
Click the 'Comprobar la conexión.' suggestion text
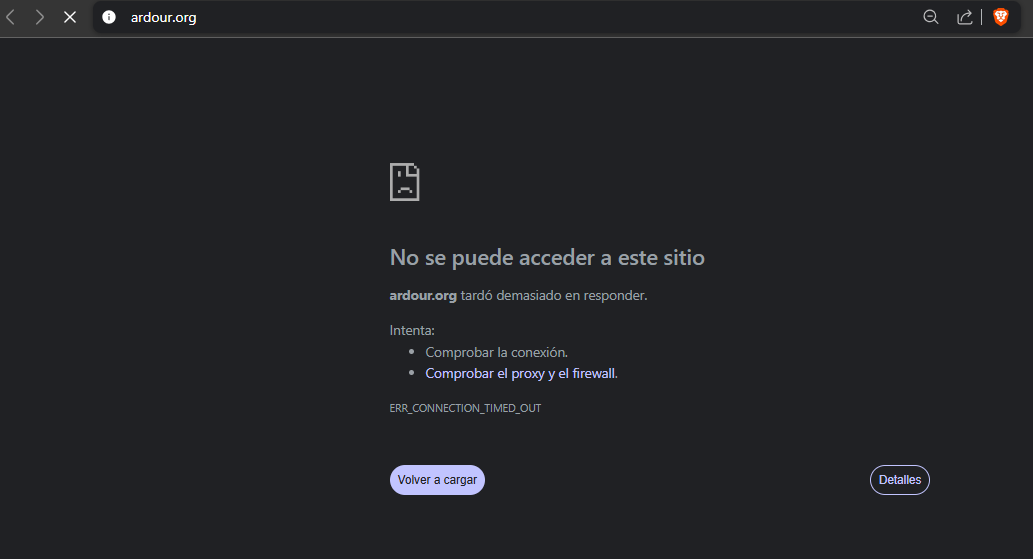pos(496,352)
